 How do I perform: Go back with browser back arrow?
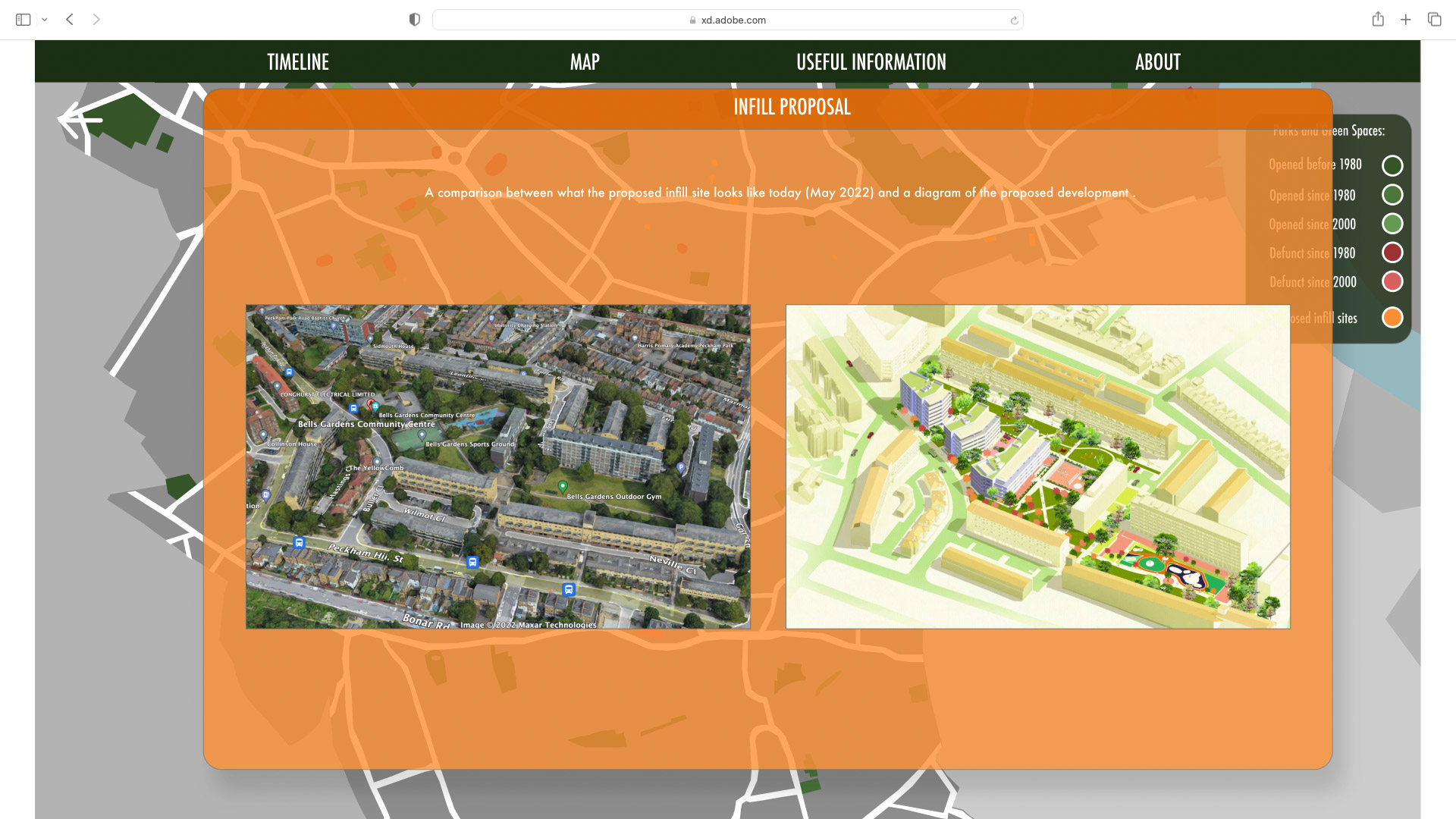pos(70,20)
